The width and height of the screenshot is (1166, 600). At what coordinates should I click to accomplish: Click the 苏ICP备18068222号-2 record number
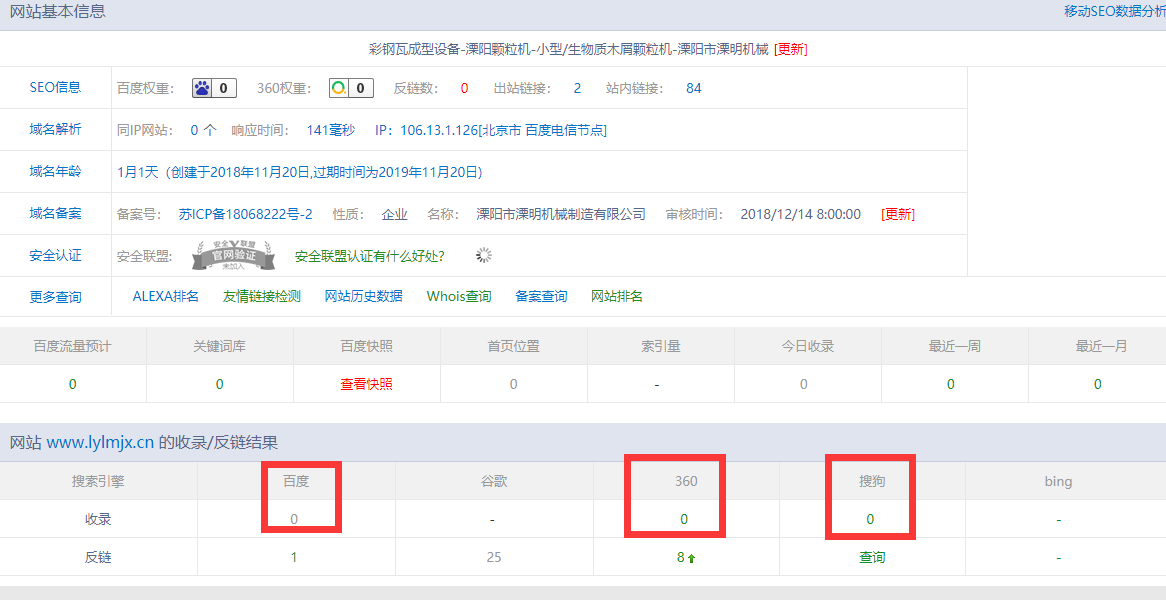coord(245,214)
